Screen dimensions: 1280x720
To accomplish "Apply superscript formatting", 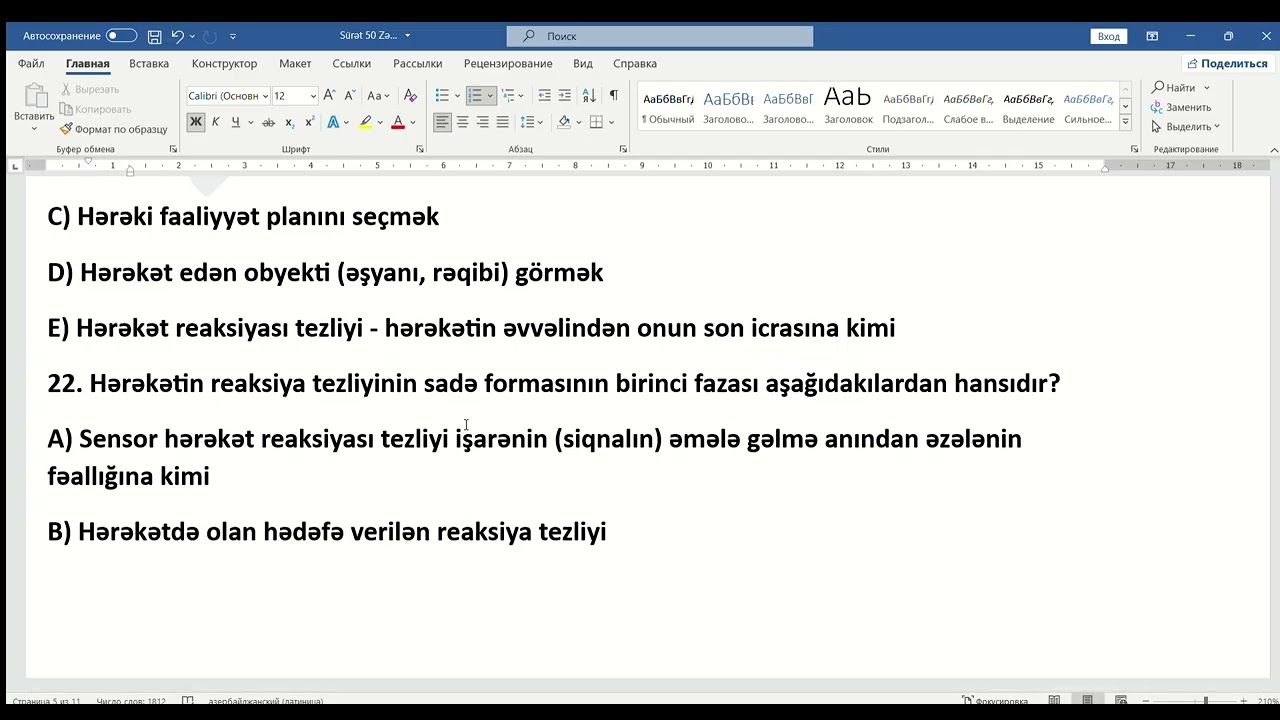I will [309, 122].
